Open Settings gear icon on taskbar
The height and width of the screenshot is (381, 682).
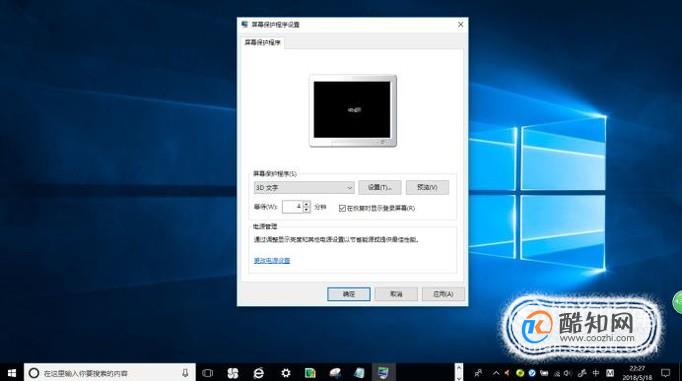pyautogui.click(x=285, y=373)
